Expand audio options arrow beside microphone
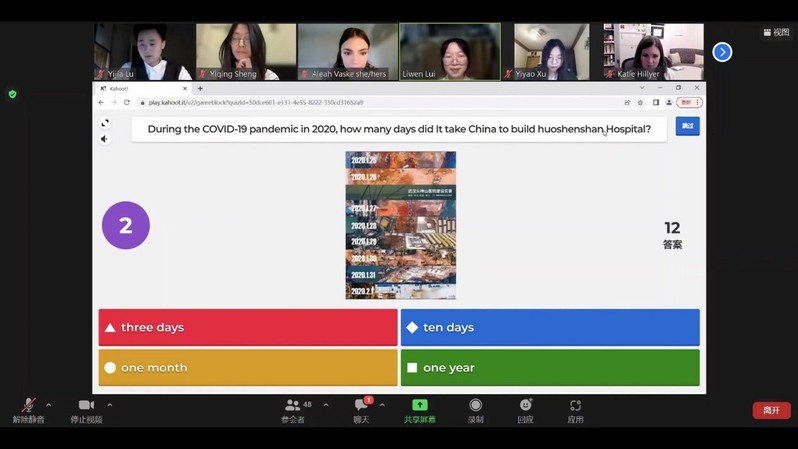This screenshot has height=449, width=798. pos(49,405)
